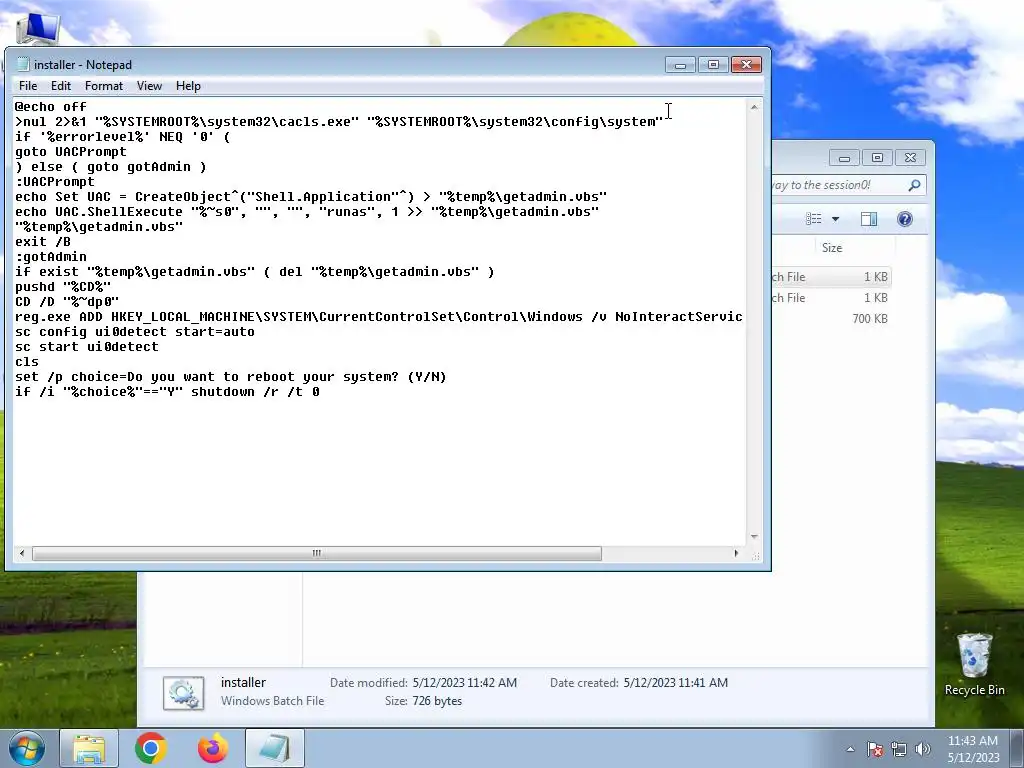Close the Explorer window
This screenshot has width=1024, height=768.
pyautogui.click(x=910, y=157)
